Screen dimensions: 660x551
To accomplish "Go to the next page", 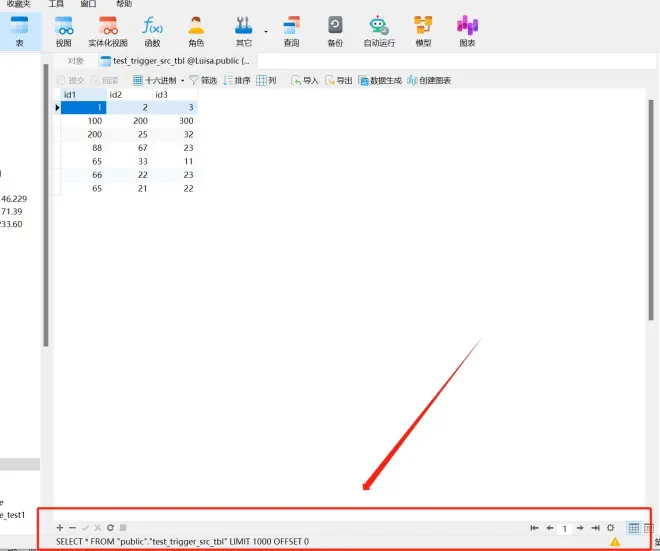I will pyautogui.click(x=580, y=528).
